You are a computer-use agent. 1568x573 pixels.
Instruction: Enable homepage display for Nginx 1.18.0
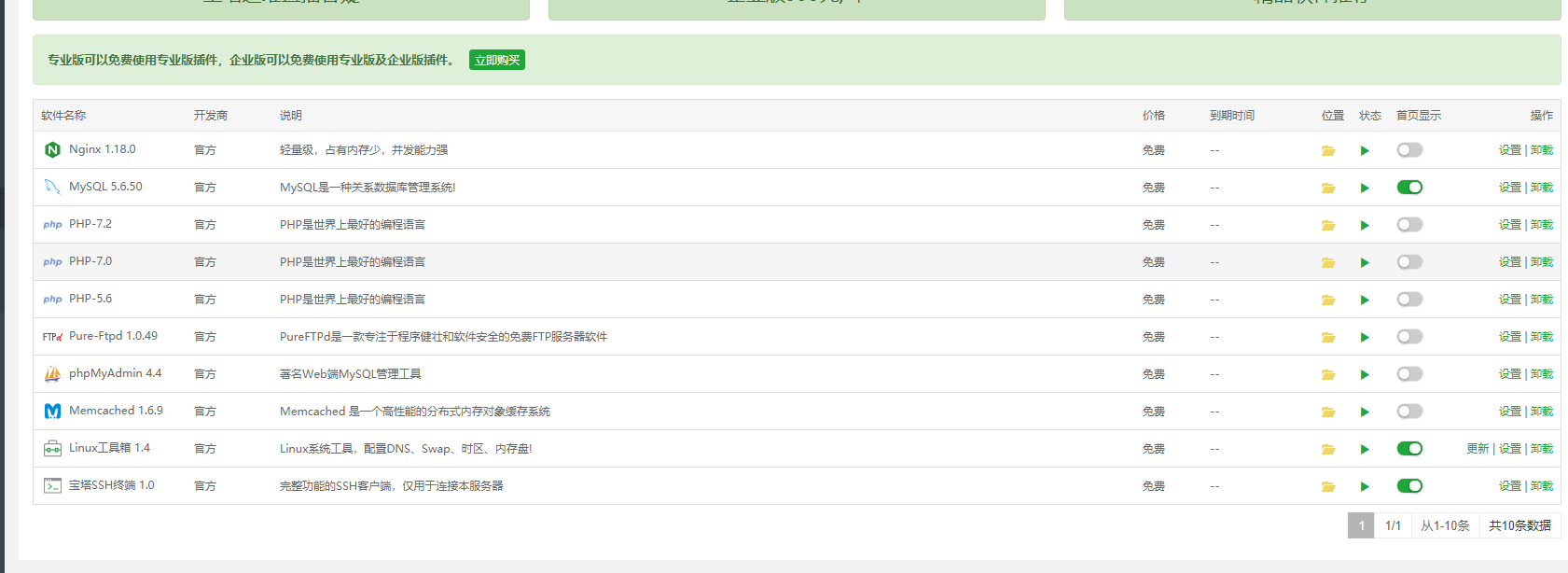coord(1409,150)
